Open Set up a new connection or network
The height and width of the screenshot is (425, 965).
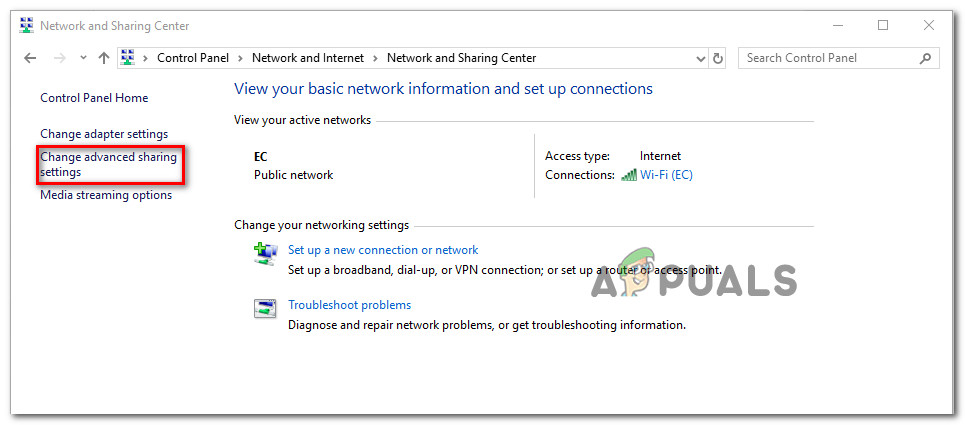(x=383, y=250)
